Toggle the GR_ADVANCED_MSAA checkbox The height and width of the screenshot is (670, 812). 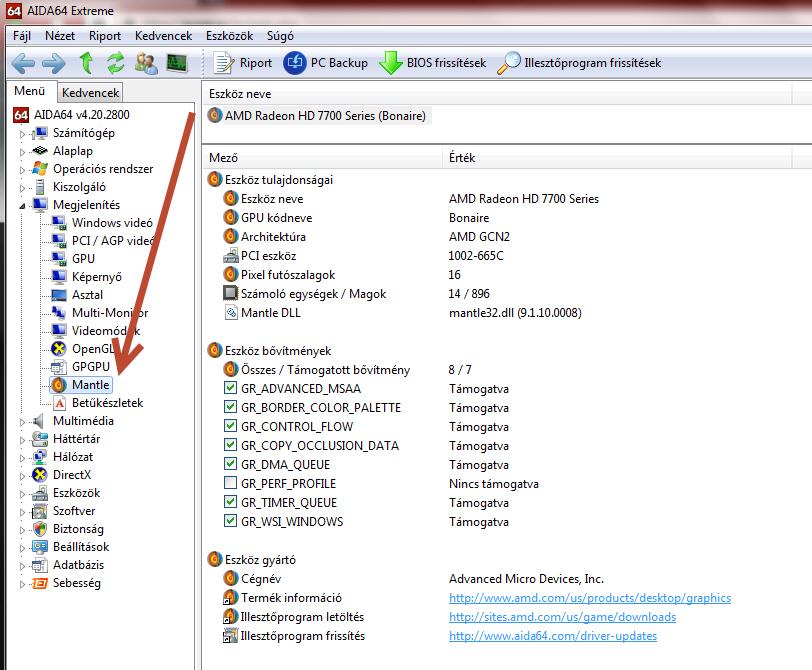click(230, 388)
